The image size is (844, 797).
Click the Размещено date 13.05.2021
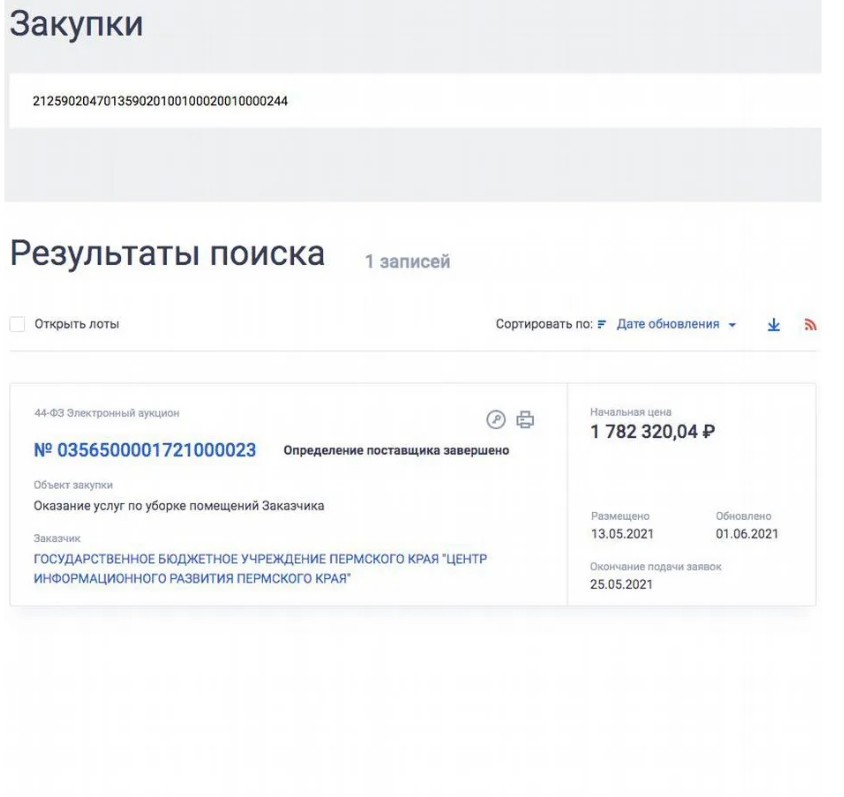click(x=622, y=534)
